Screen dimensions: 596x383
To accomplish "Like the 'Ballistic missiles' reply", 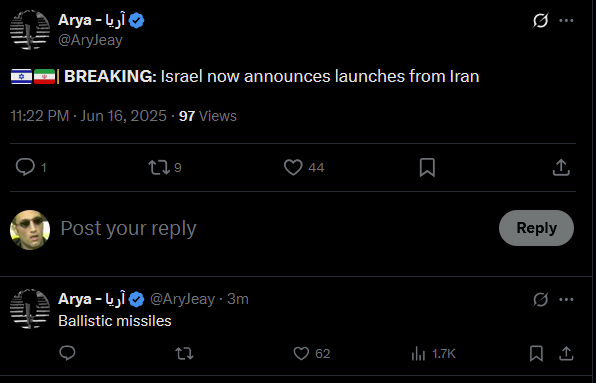I will click(x=301, y=354).
